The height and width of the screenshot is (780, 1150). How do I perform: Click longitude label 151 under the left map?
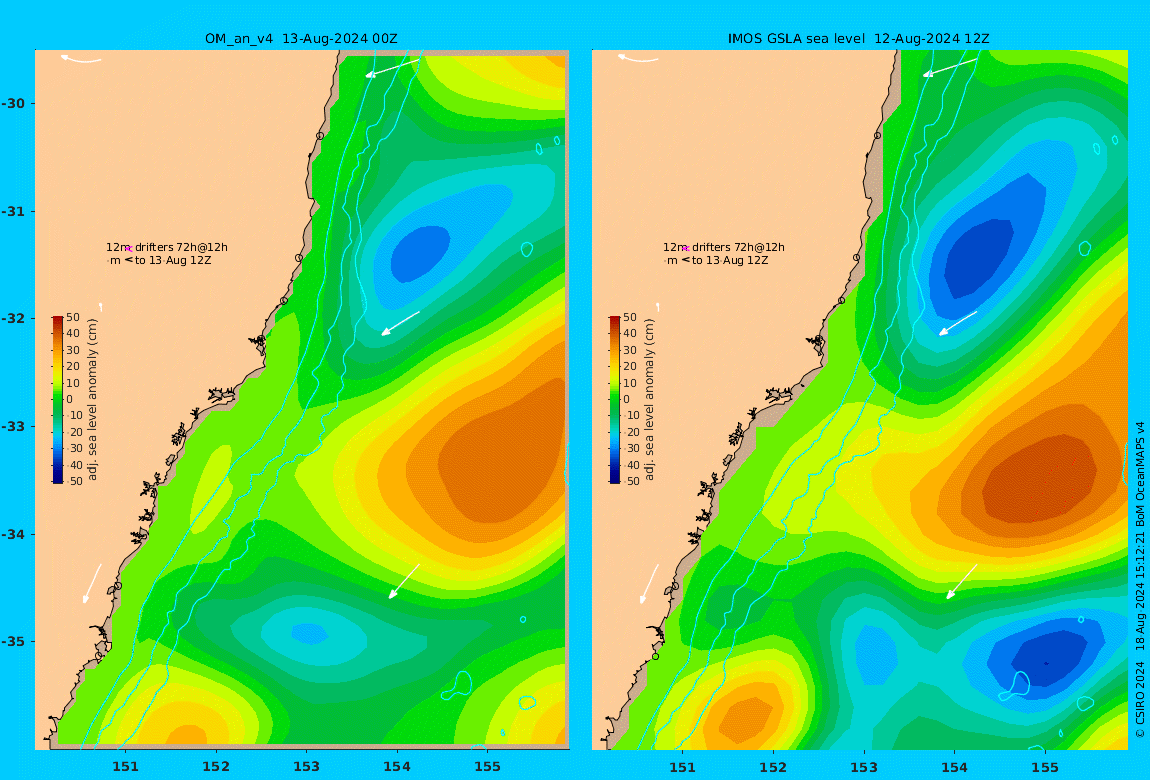pos(125,767)
